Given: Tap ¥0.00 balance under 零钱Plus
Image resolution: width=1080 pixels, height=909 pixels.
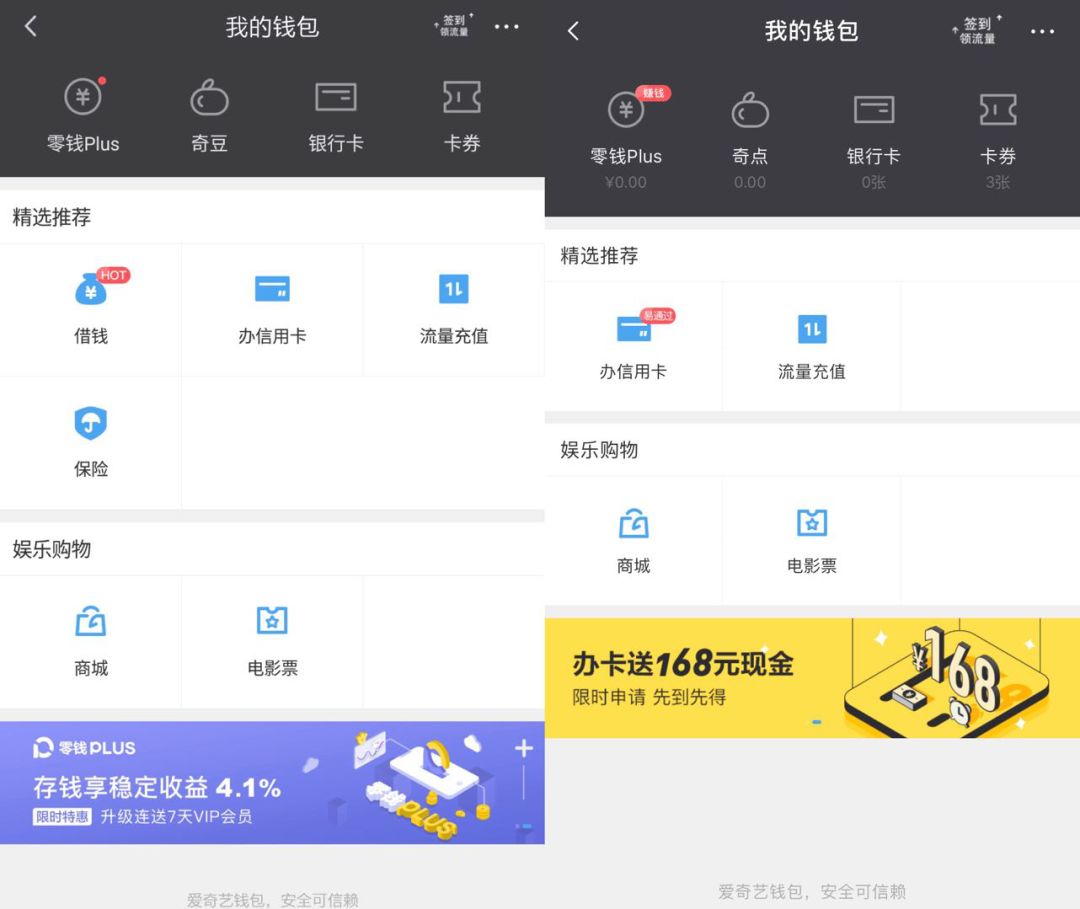Looking at the screenshot, I should (625, 182).
